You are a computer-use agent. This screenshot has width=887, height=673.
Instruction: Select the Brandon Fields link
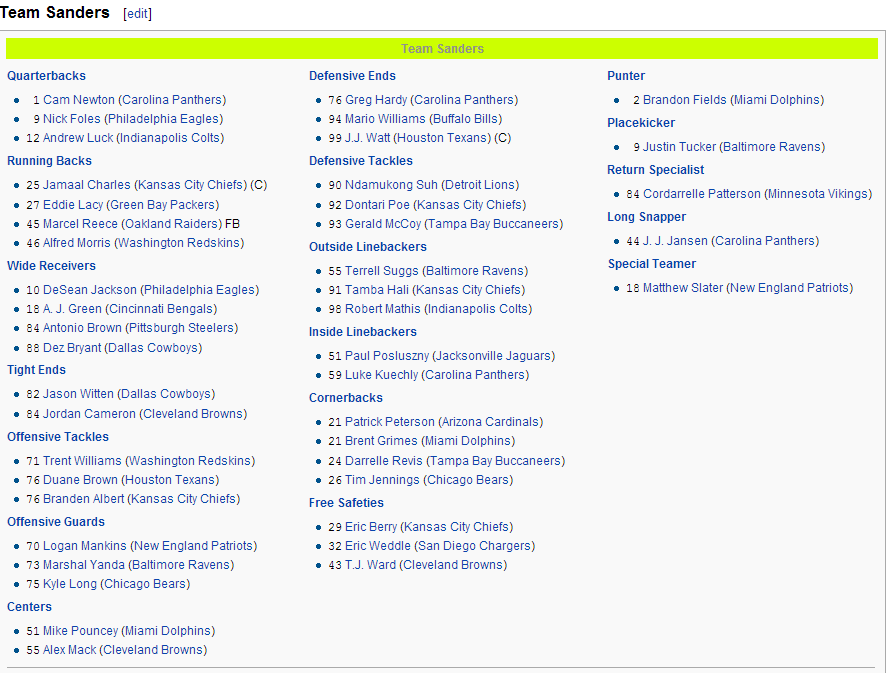pos(684,100)
